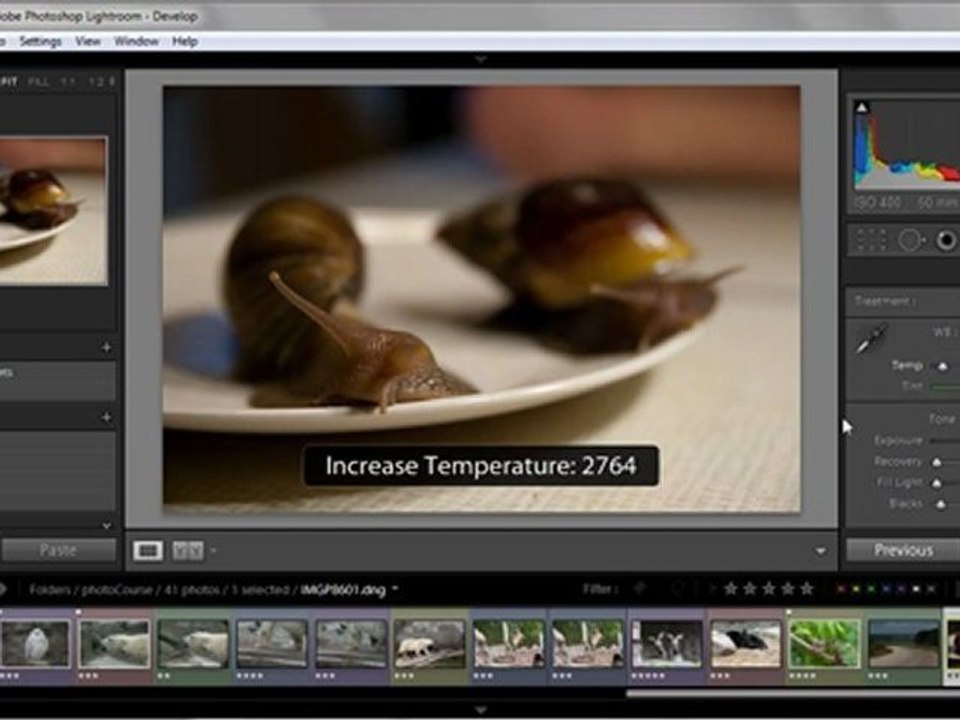Select polar bear walking on log thumbnail
The width and height of the screenshot is (960, 720).
[429, 643]
